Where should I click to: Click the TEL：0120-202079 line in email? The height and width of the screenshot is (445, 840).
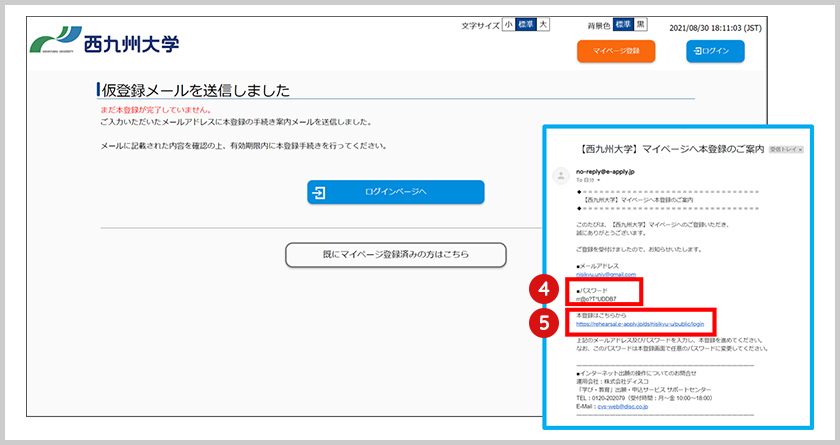[x=644, y=398]
